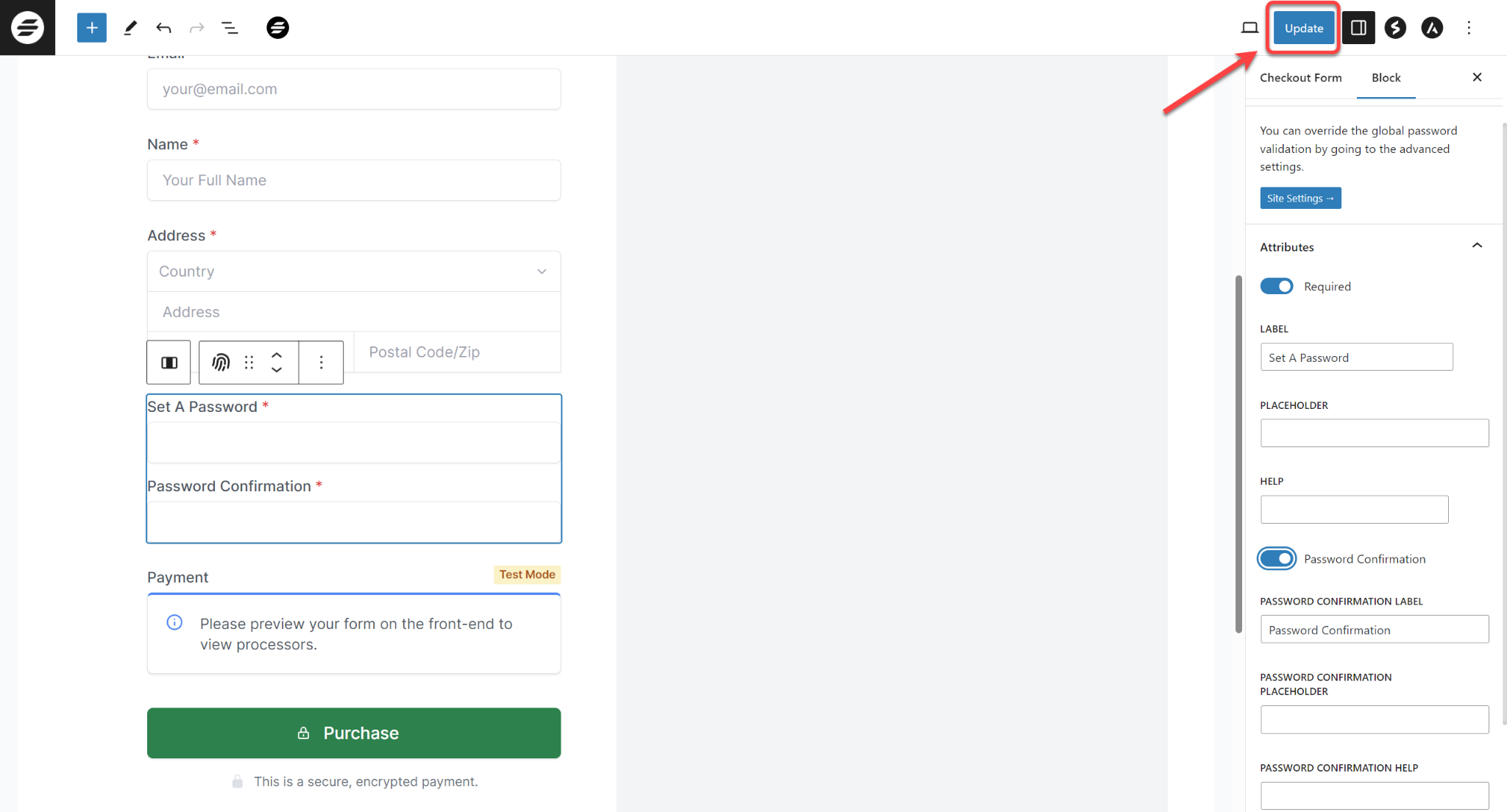Viewport: 1507px width, 812px height.
Task: Click the sidebar panel toggle icon
Action: [x=1358, y=27]
